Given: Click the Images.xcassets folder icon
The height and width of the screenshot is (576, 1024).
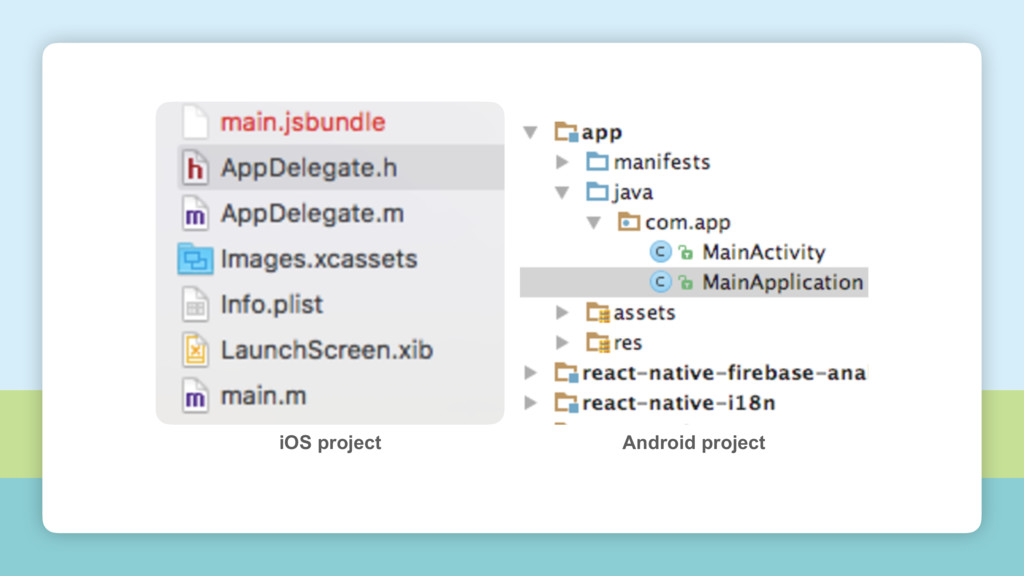Looking at the screenshot, I should 195,259.
